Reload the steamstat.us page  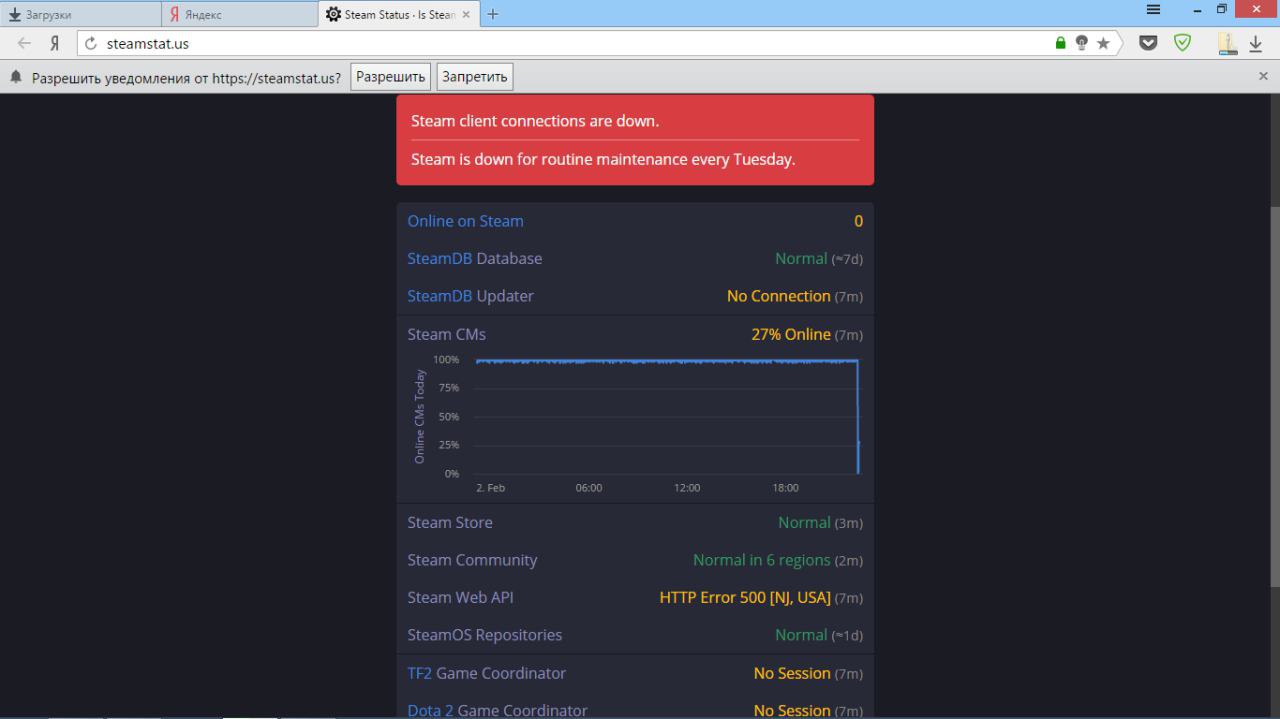[91, 43]
